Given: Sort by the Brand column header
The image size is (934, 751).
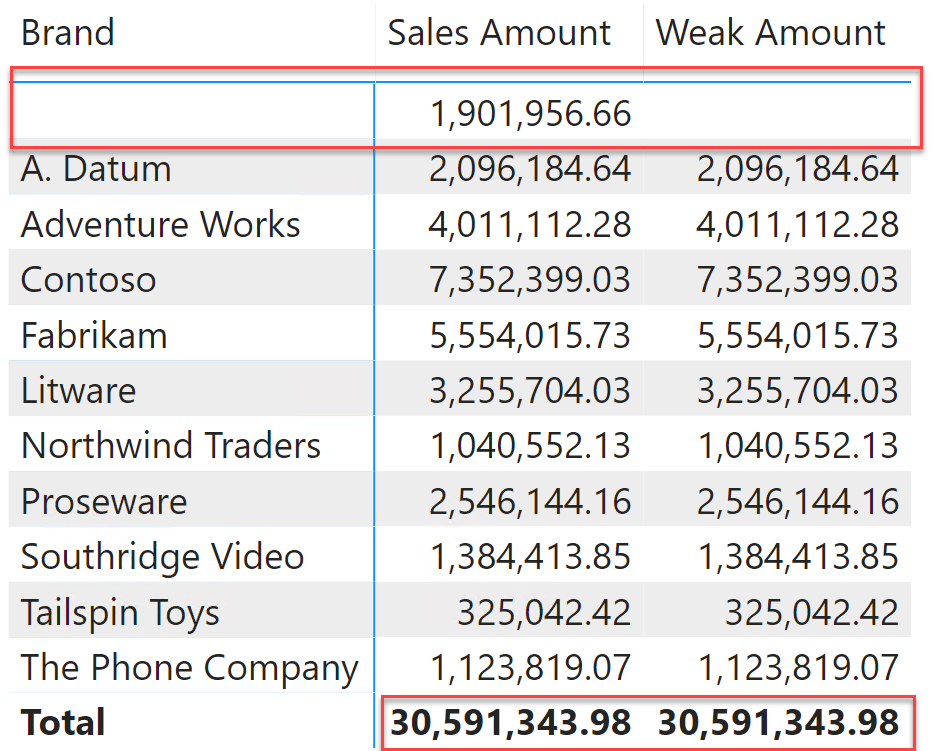Looking at the screenshot, I should (x=67, y=33).
